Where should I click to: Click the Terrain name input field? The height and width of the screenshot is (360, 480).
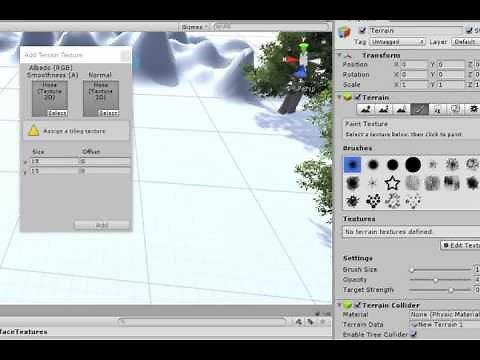coord(416,30)
